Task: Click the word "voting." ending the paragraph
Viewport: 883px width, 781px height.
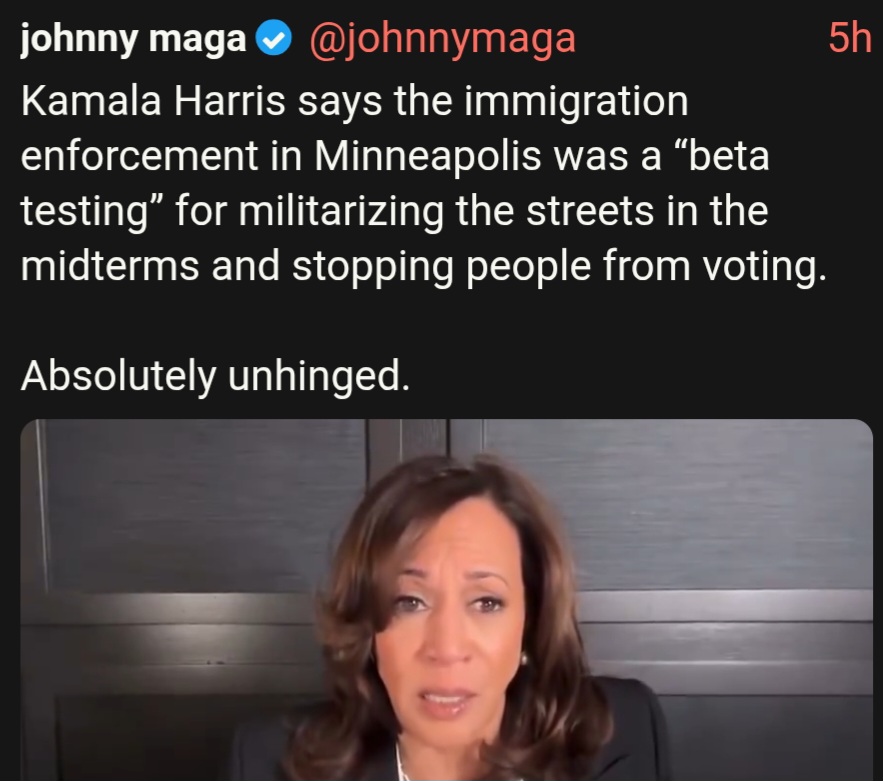Action: point(764,266)
